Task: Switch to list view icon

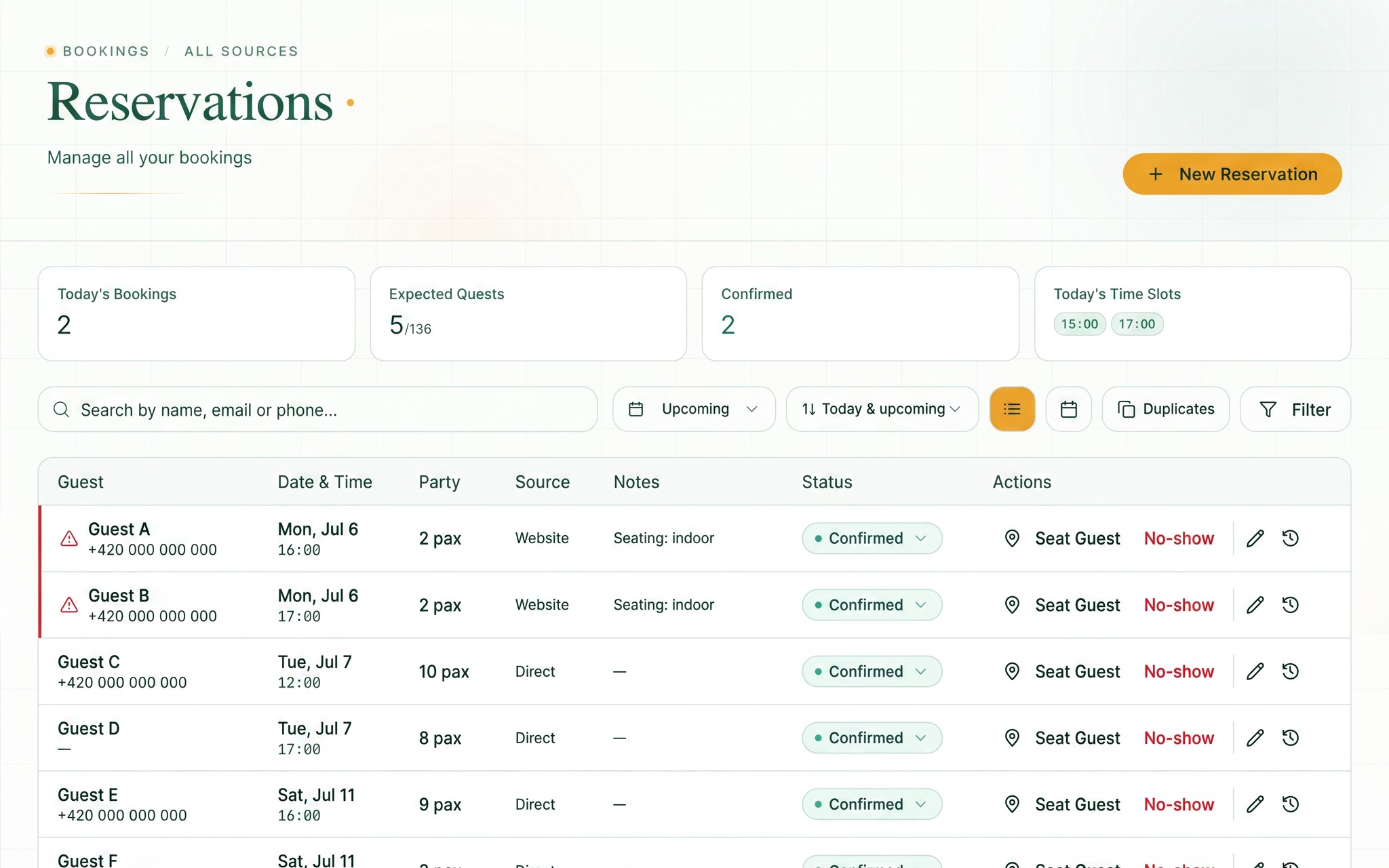Action: coord(1012,409)
